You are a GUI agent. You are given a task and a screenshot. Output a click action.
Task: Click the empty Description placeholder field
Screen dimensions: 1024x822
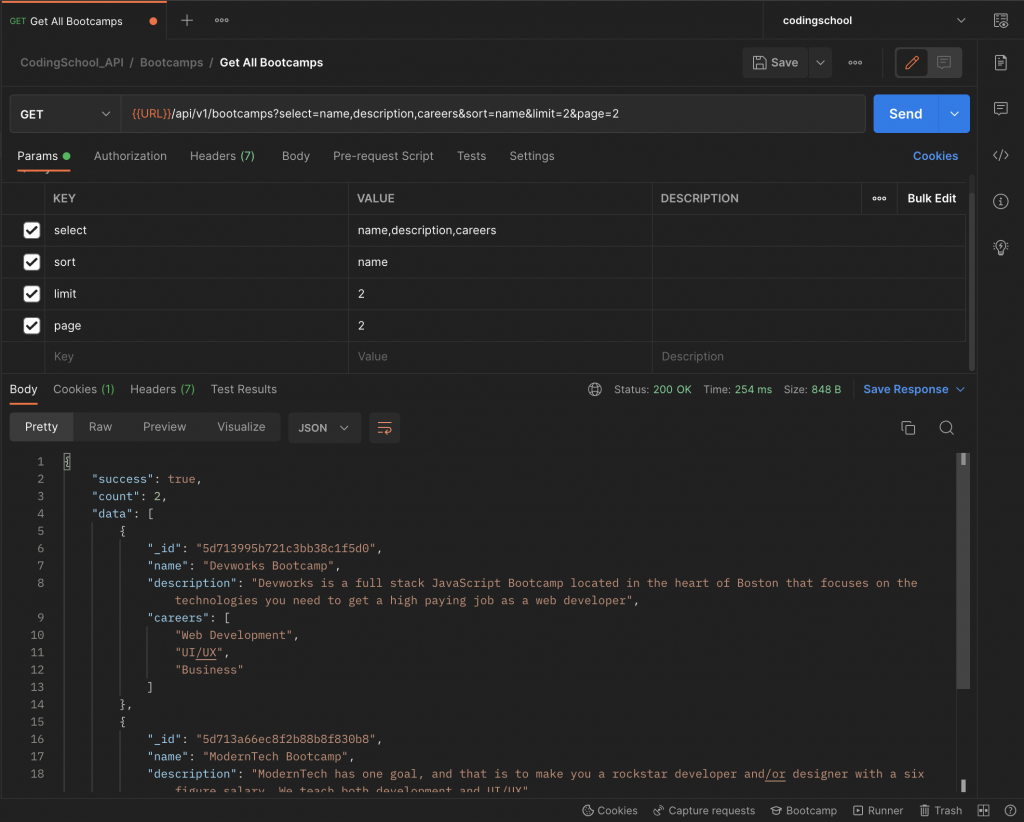click(809, 356)
